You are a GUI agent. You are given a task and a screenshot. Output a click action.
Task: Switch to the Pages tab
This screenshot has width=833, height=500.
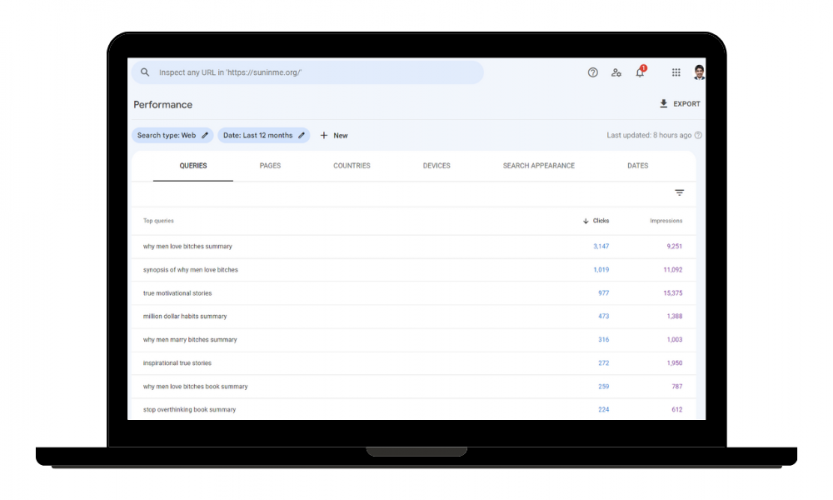point(270,166)
